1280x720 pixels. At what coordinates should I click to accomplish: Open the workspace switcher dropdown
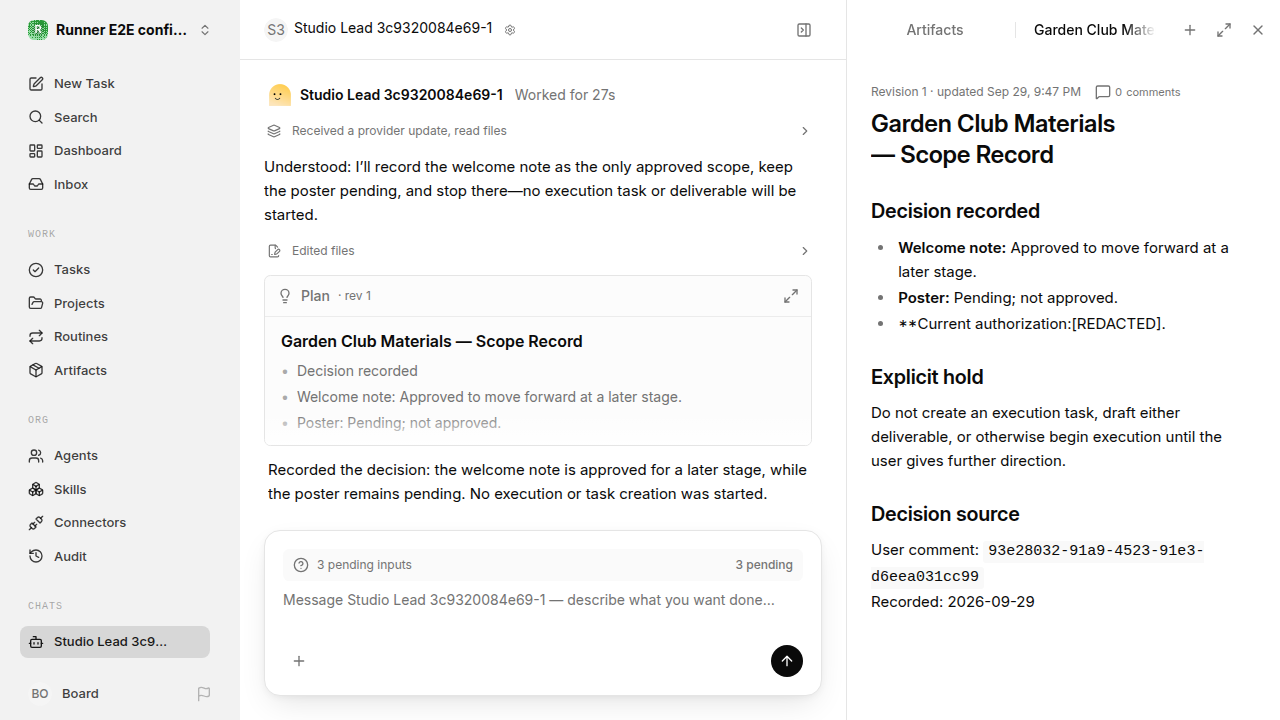(120, 30)
